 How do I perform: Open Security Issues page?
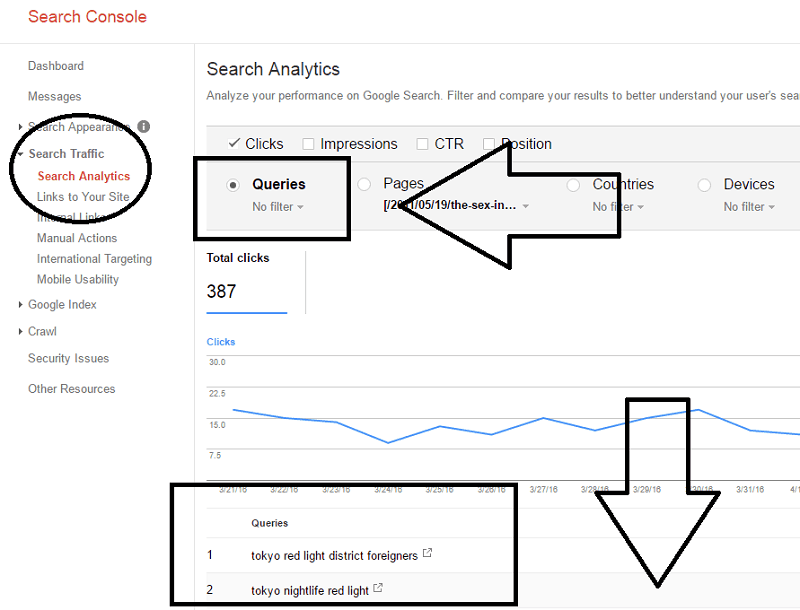[68, 359]
